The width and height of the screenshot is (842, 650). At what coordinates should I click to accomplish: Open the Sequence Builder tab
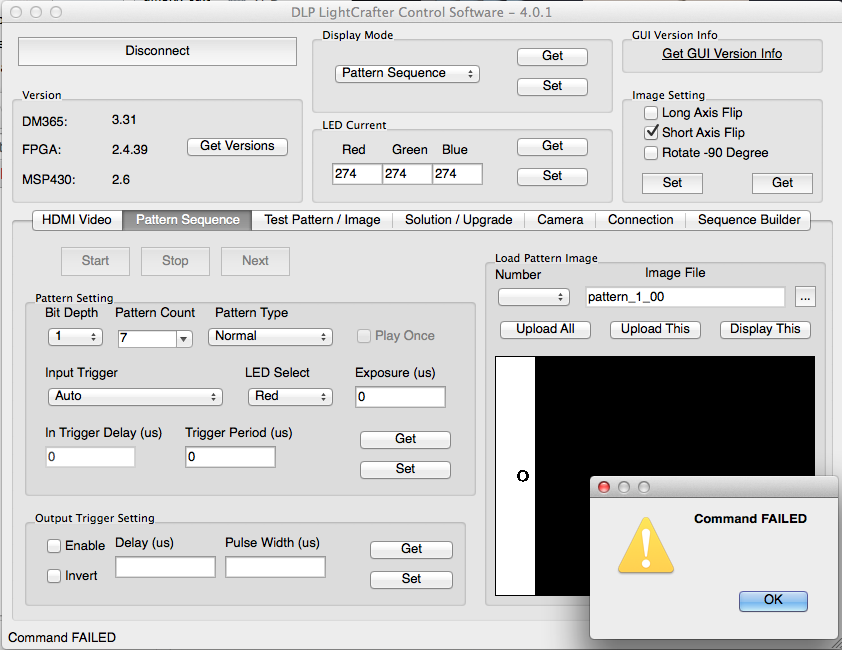click(749, 220)
